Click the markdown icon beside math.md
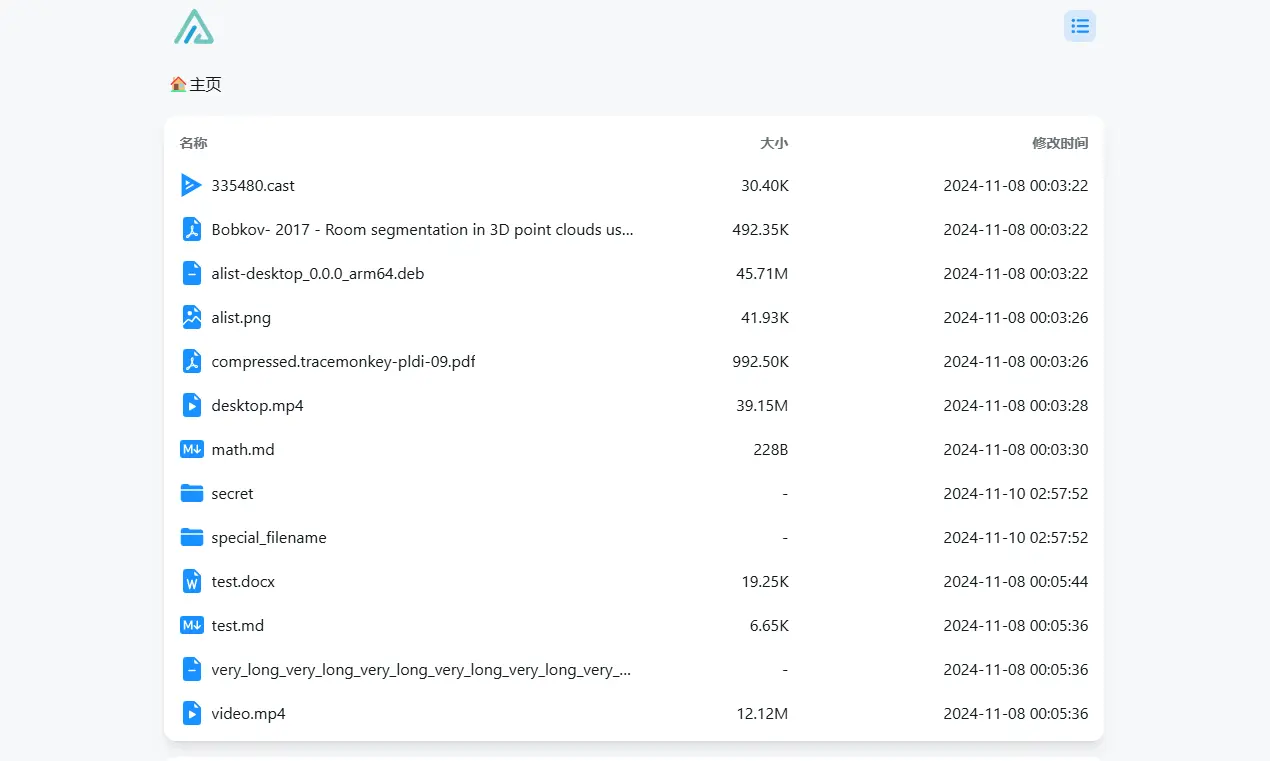 (191, 449)
